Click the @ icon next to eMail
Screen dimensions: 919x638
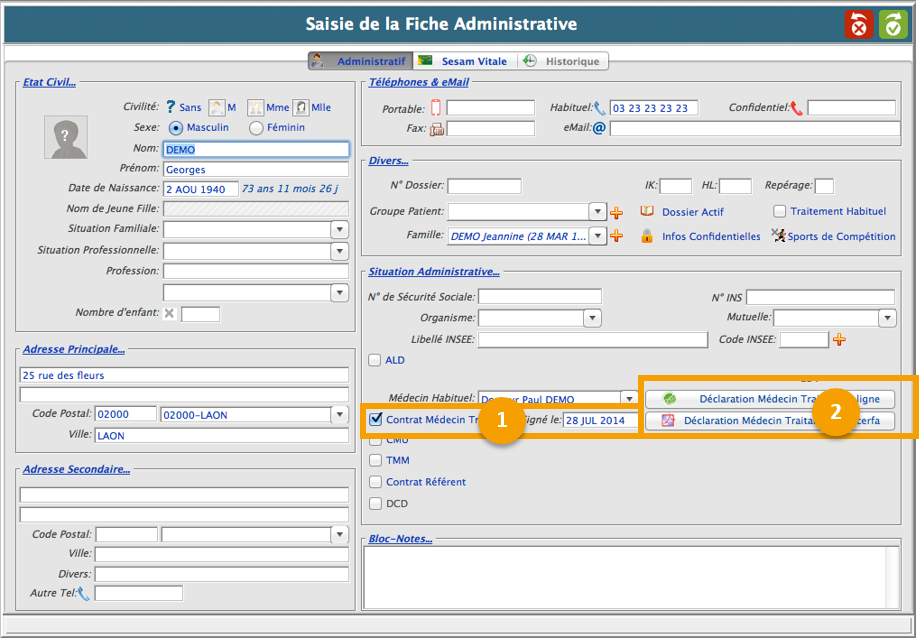[x=599, y=128]
